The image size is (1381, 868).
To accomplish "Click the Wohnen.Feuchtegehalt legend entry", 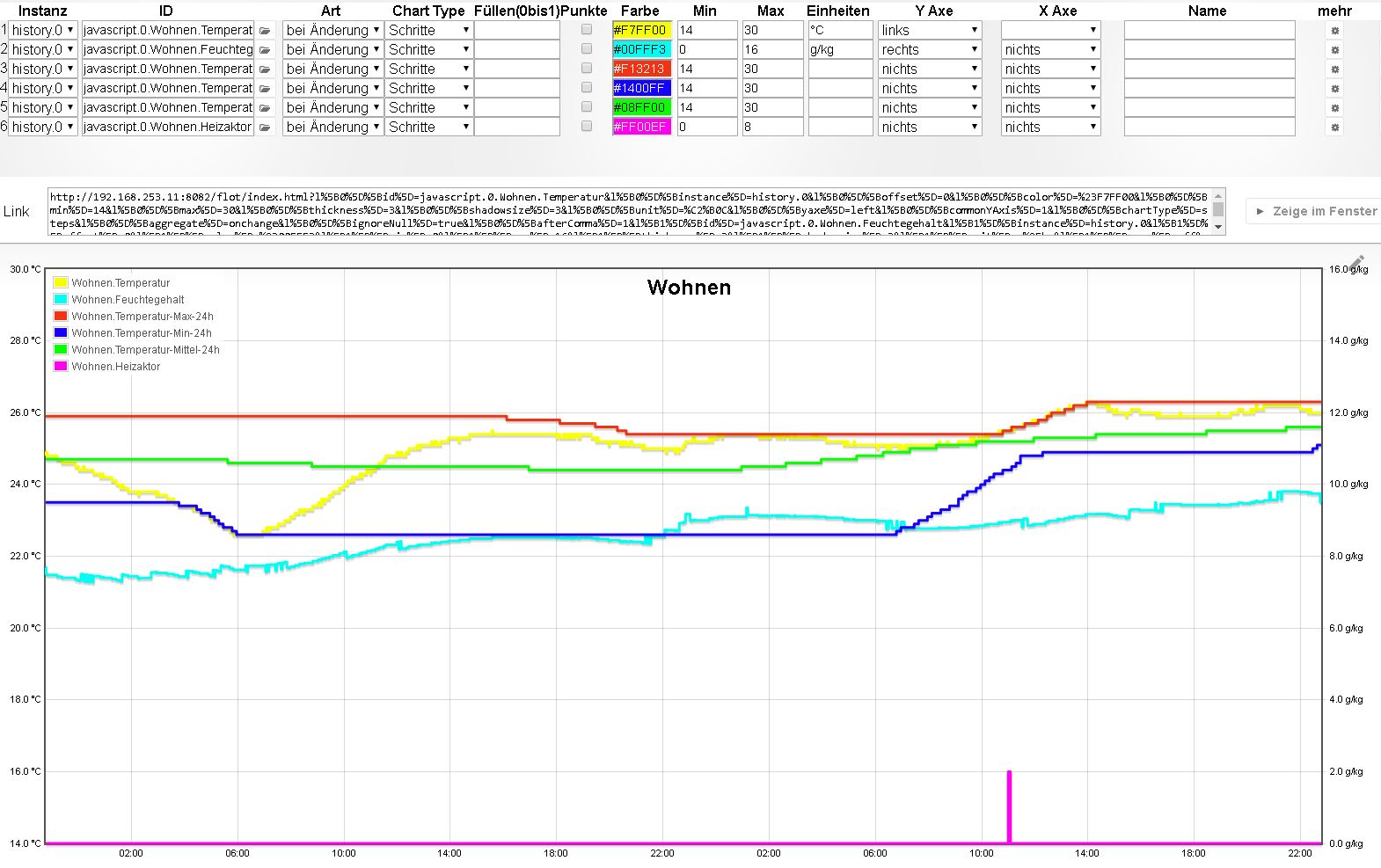I will pyautogui.click(x=119, y=300).
